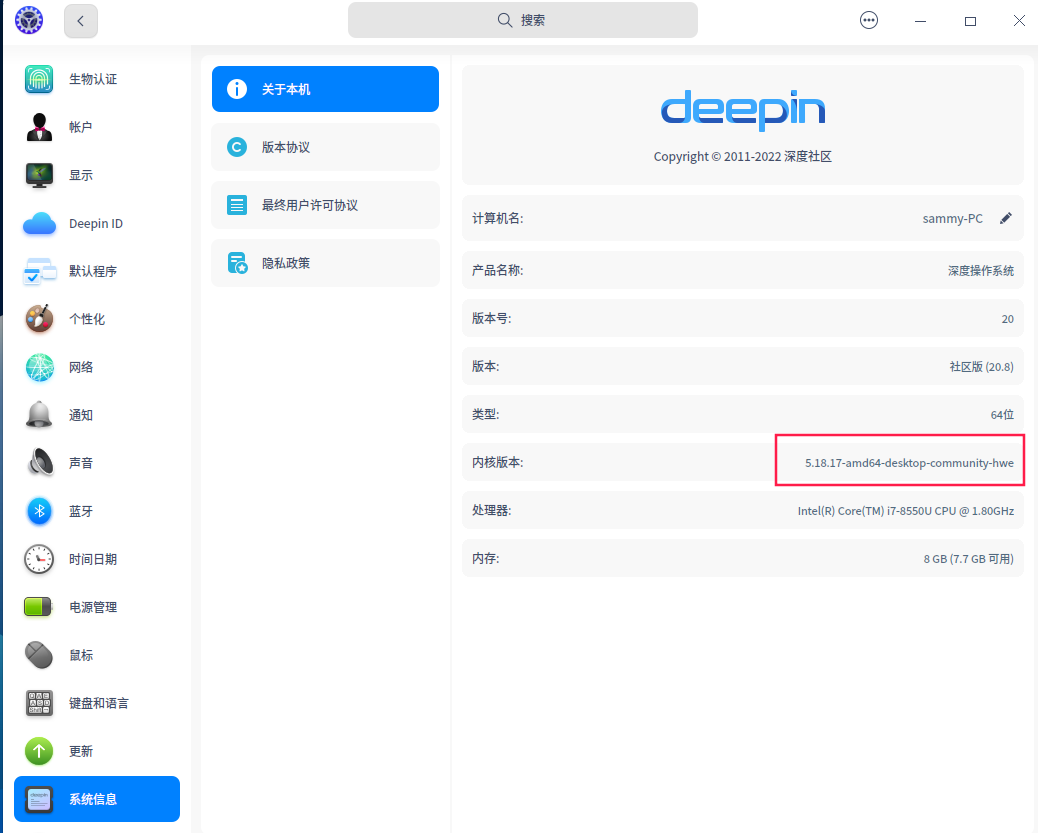Viewport: 1038px width, 833px height.
Task: Click the 内存 label
Action: click(x=486, y=558)
